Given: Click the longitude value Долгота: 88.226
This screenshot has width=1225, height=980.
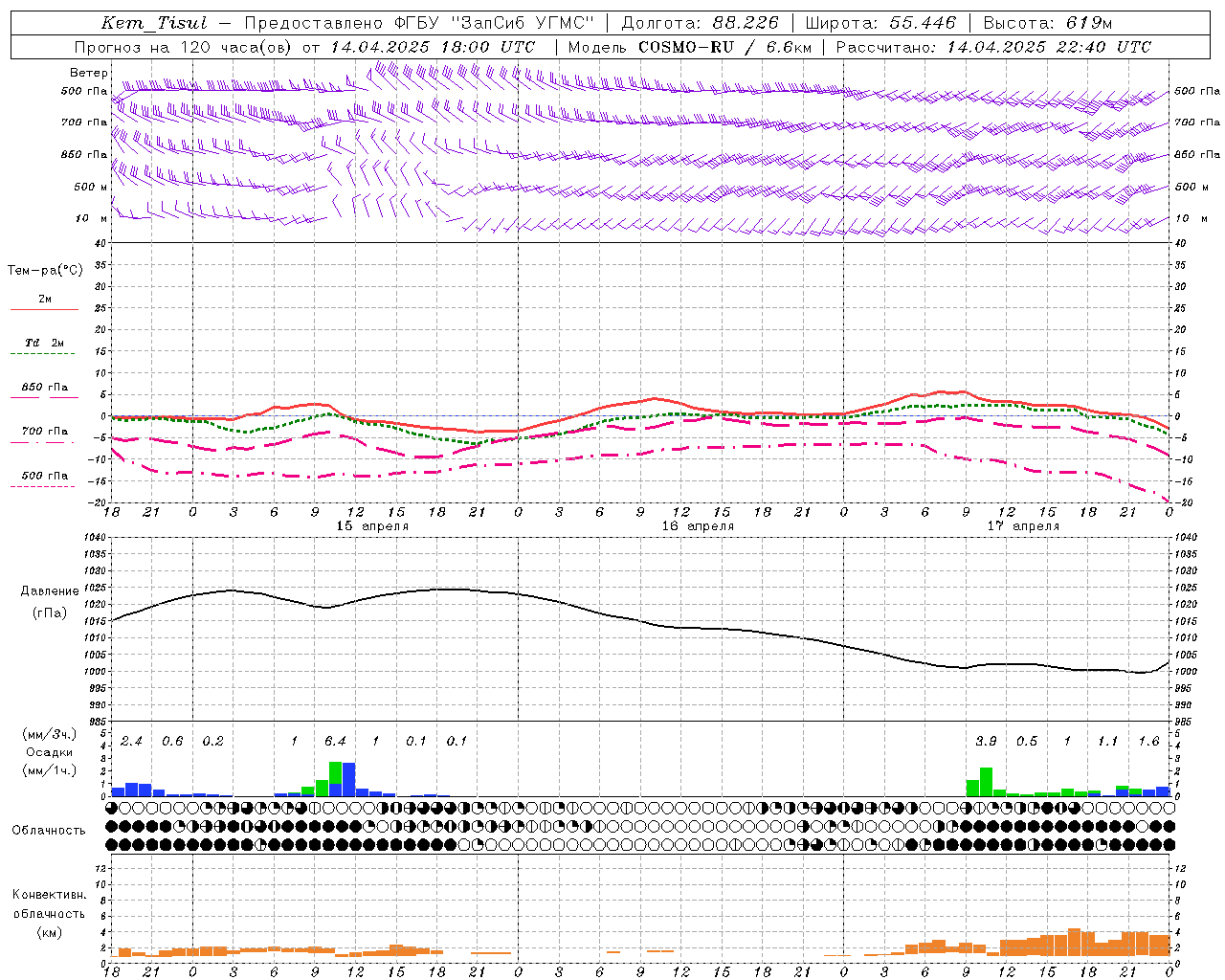Looking at the screenshot, I should (x=700, y=23).
